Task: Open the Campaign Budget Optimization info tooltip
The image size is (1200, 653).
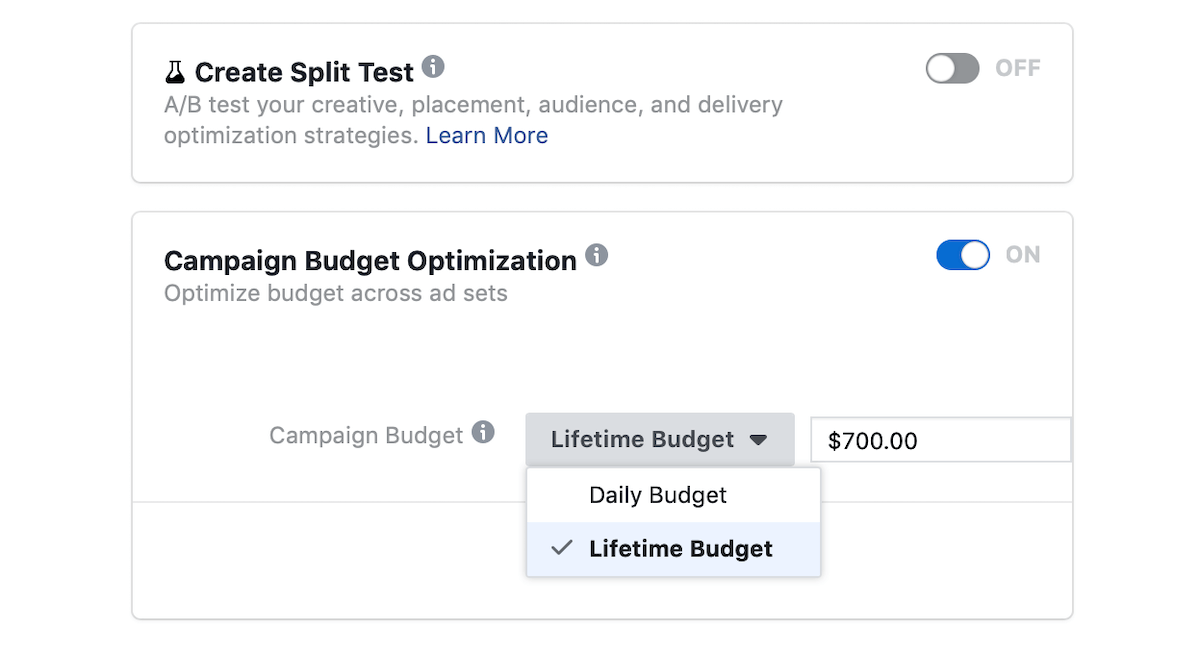Action: point(598,255)
